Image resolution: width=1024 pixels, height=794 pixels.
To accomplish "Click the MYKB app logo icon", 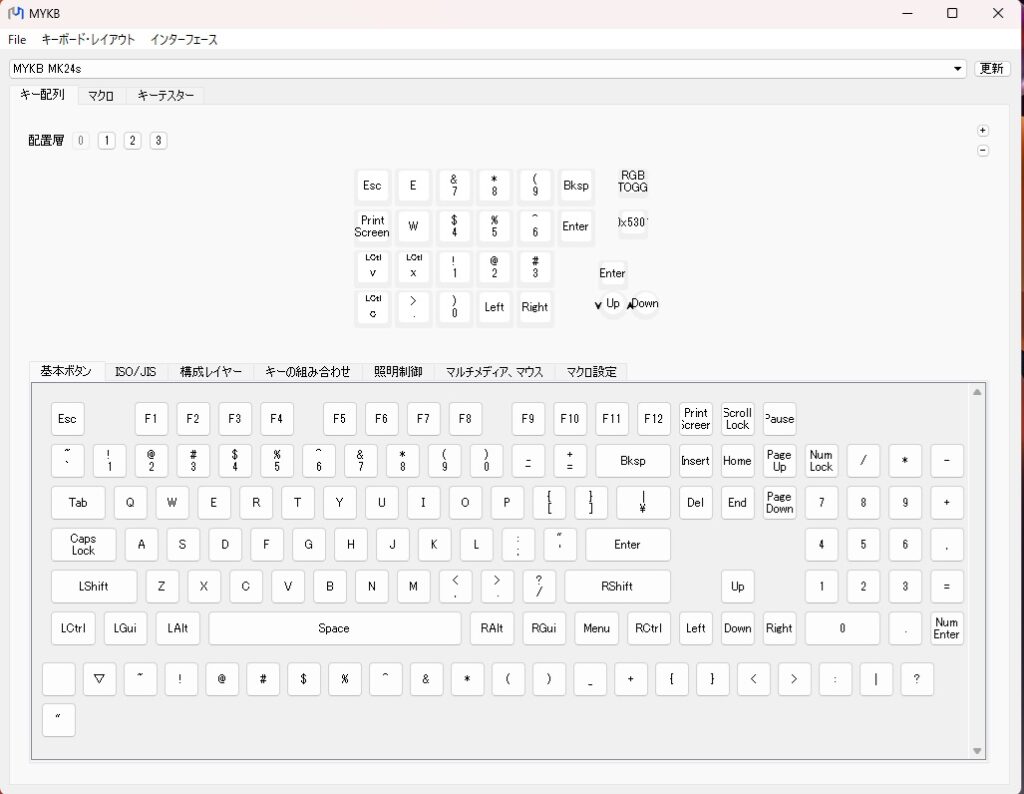I will pyautogui.click(x=16, y=13).
